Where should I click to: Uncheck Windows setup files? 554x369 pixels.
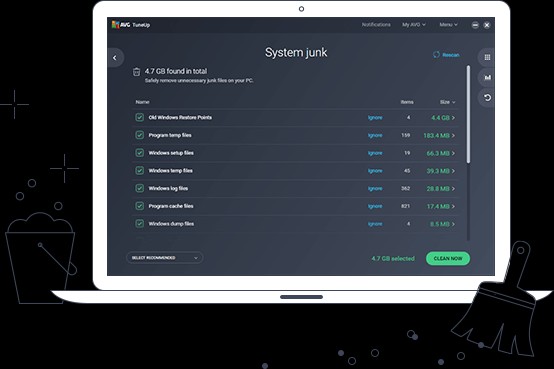140,153
